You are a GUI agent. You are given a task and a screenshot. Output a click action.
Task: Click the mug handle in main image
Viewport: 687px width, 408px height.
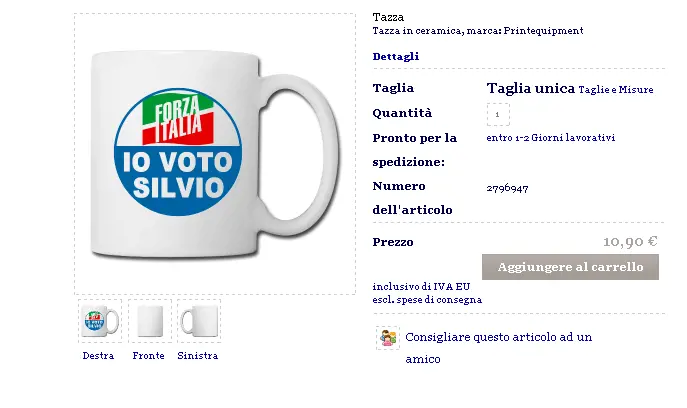point(300,155)
